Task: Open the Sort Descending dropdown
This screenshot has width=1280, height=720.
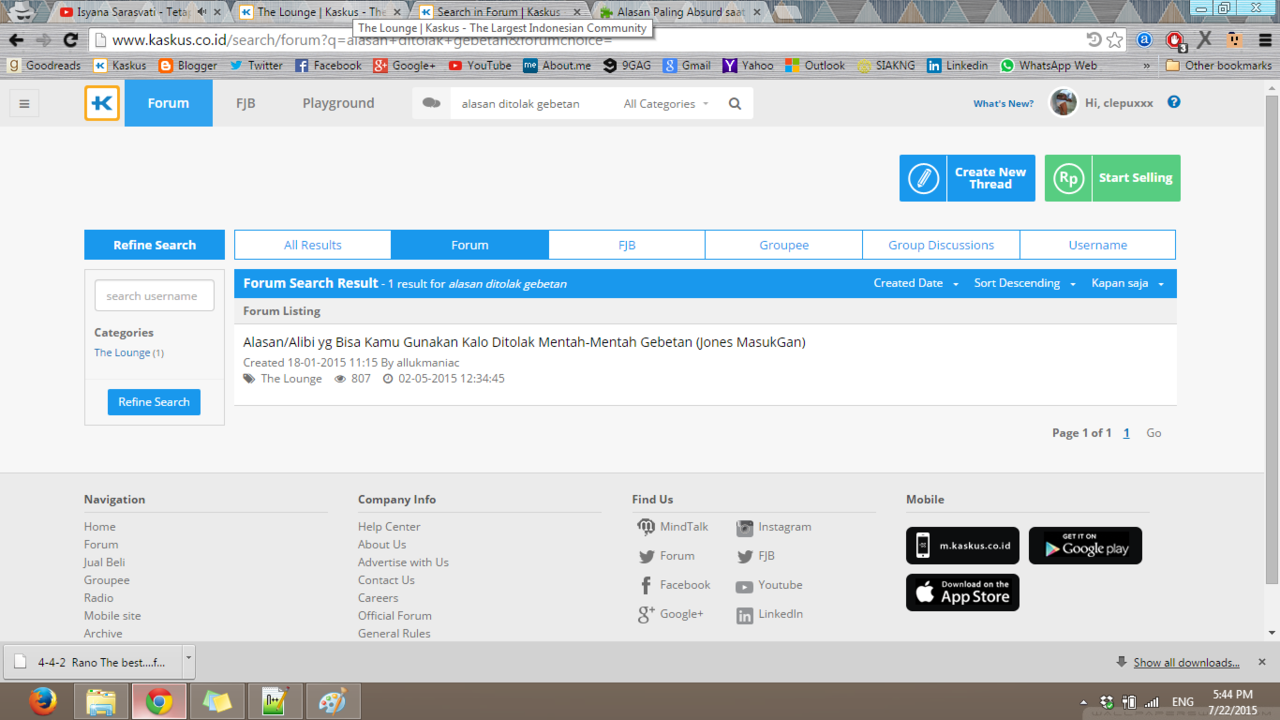Action: (x=1025, y=283)
